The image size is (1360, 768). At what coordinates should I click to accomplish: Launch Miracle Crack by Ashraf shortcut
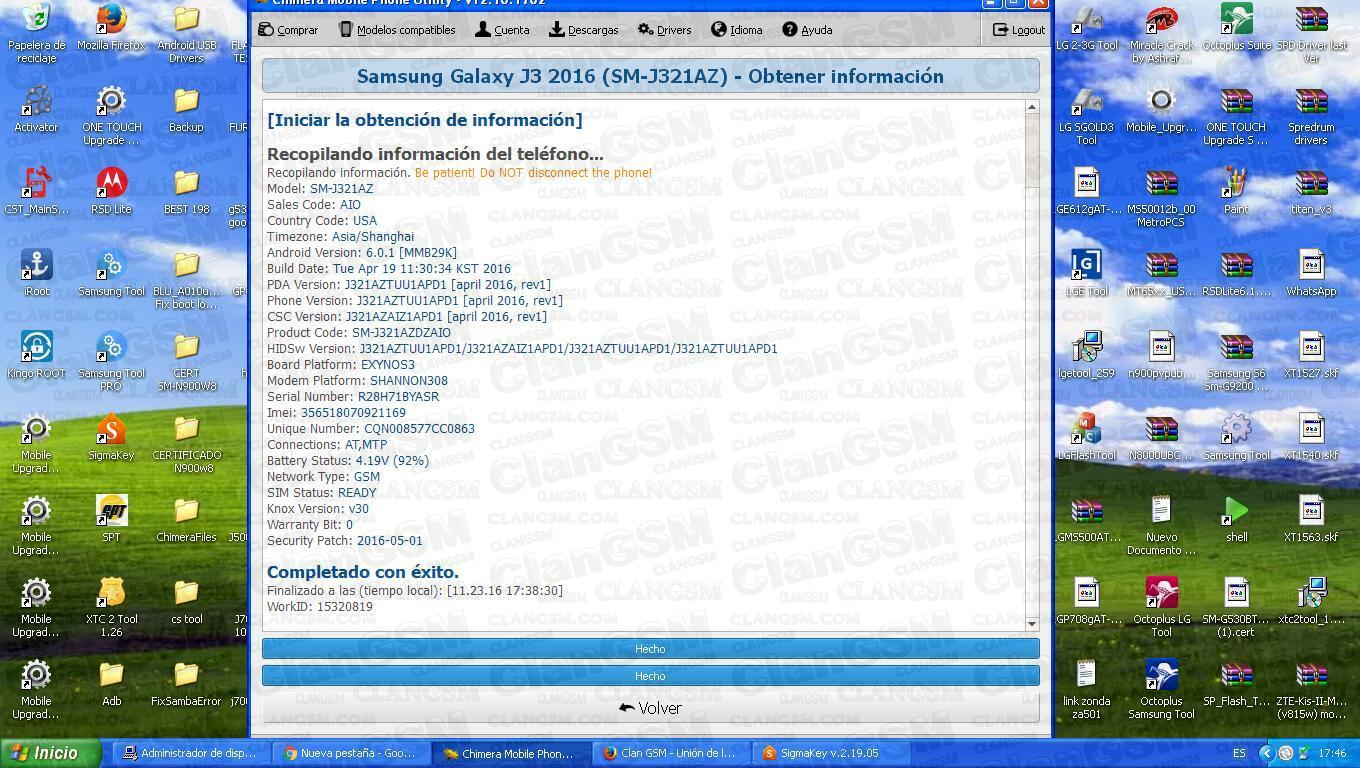click(x=1161, y=33)
